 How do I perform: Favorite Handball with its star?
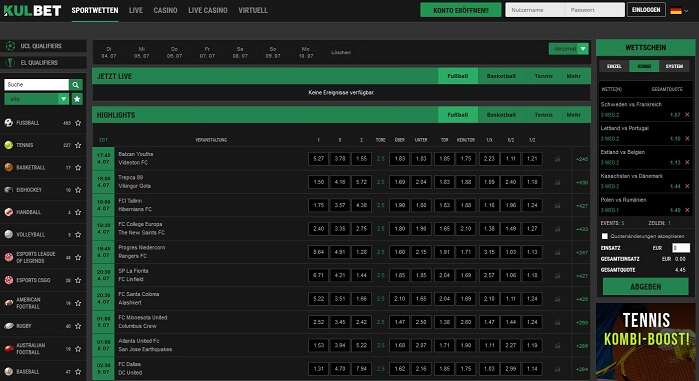[x=78, y=213]
